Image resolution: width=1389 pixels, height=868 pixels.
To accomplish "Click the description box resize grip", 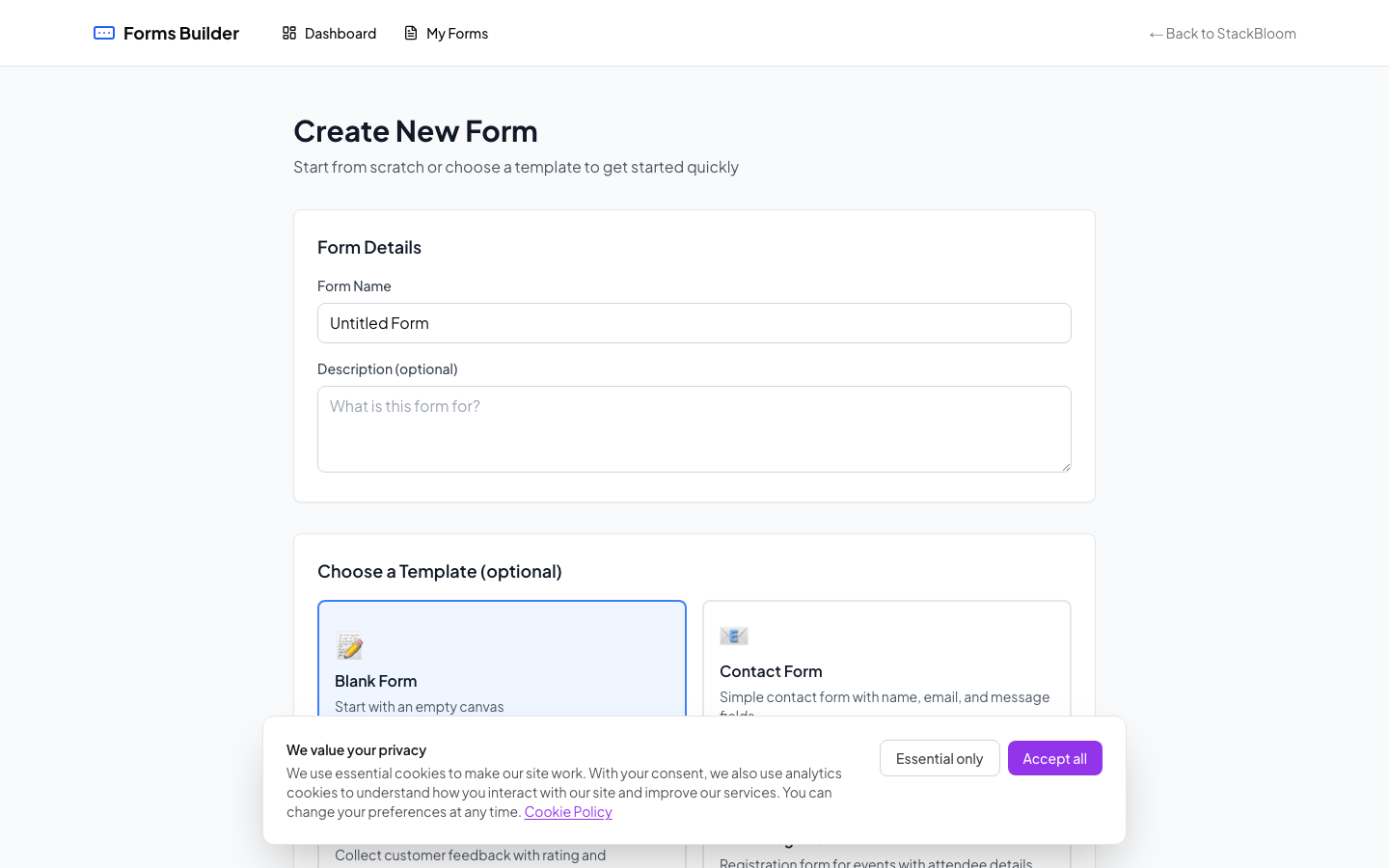I will tap(1066, 467).
